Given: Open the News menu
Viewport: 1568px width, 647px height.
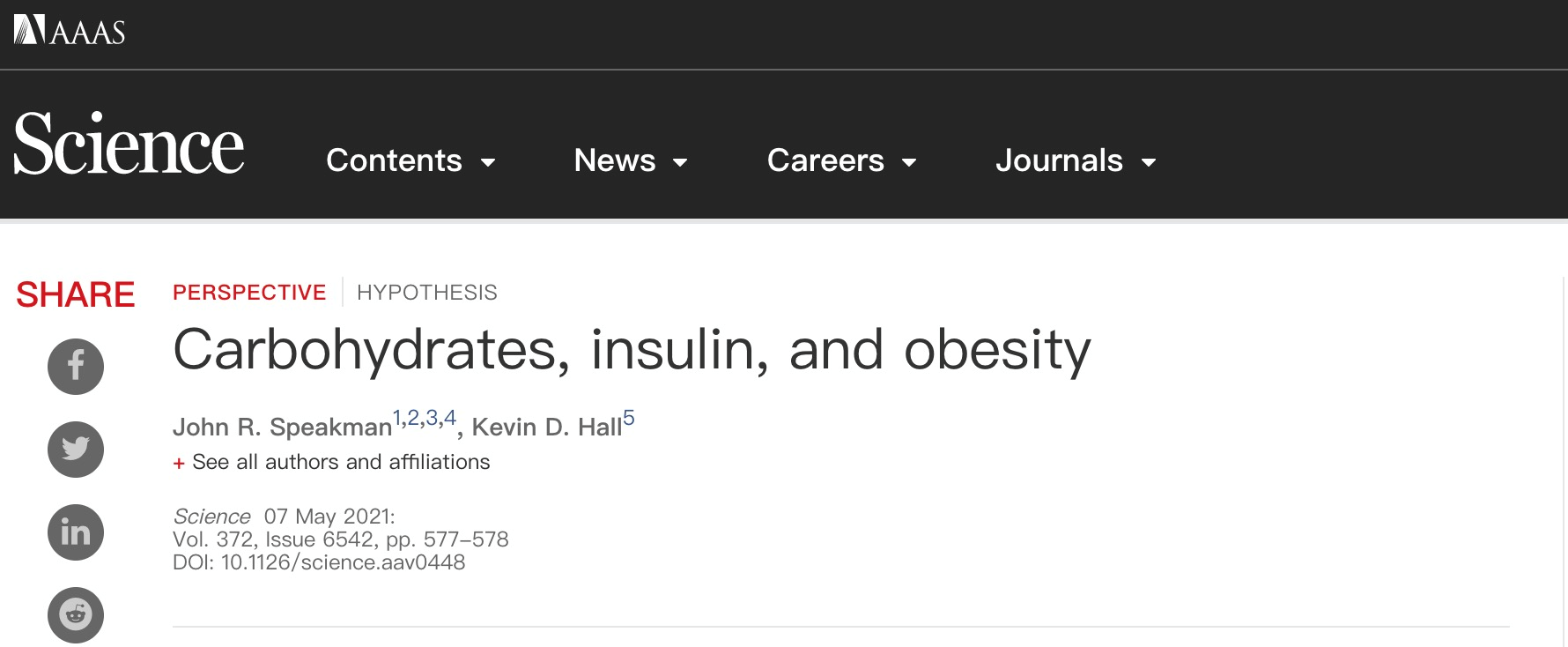Looking at the screenshot, I should pyautogui.click(x=615, y=160).
